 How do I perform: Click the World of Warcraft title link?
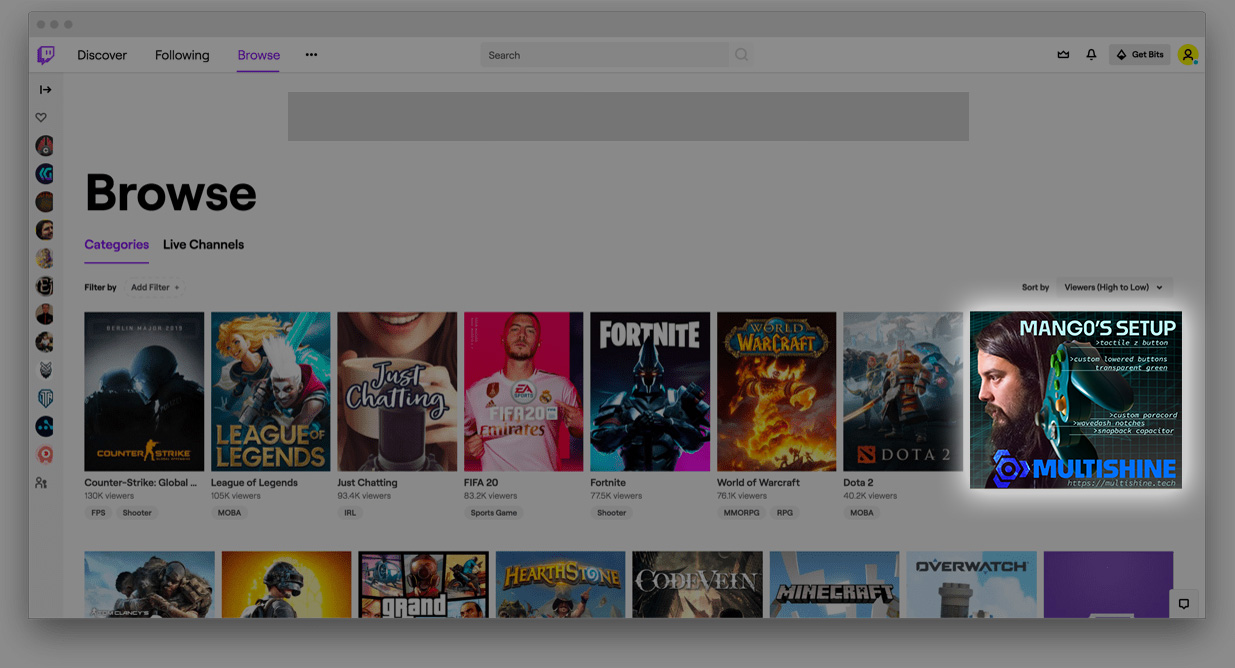tap(758, 483)
